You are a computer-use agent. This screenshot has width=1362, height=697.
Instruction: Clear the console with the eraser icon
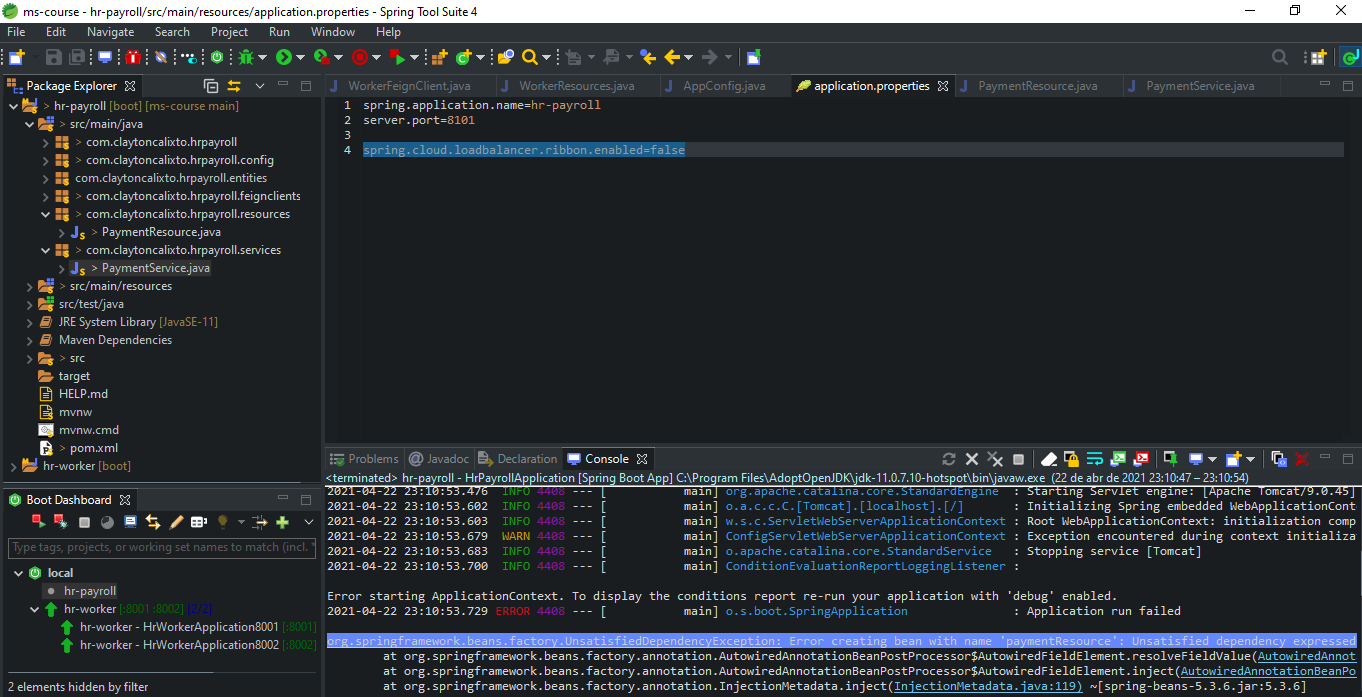click(1048, 459)
